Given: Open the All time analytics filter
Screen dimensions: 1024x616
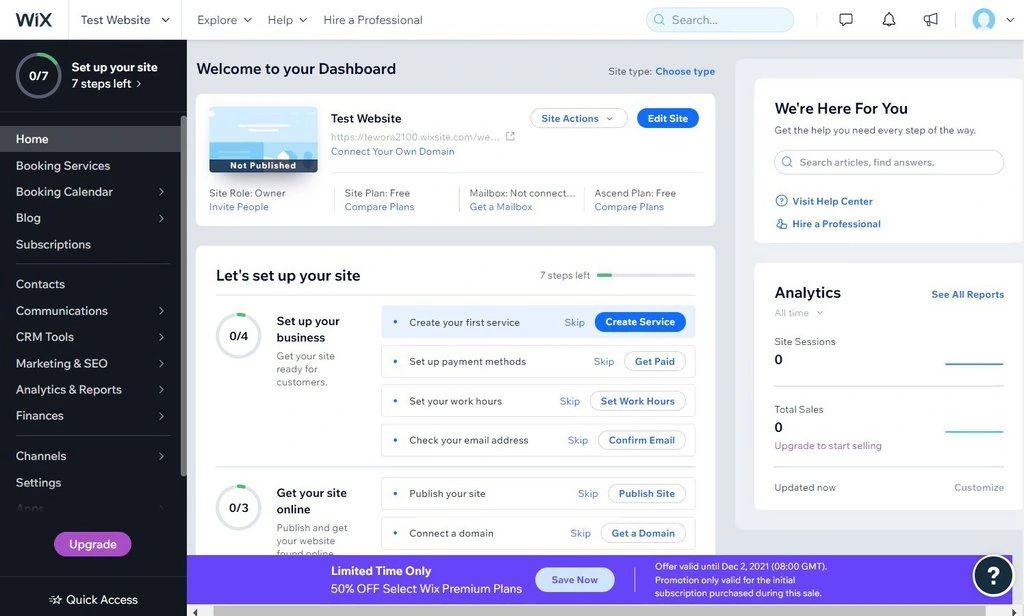Looking at the screenshot, I should [x=799, y=313].
